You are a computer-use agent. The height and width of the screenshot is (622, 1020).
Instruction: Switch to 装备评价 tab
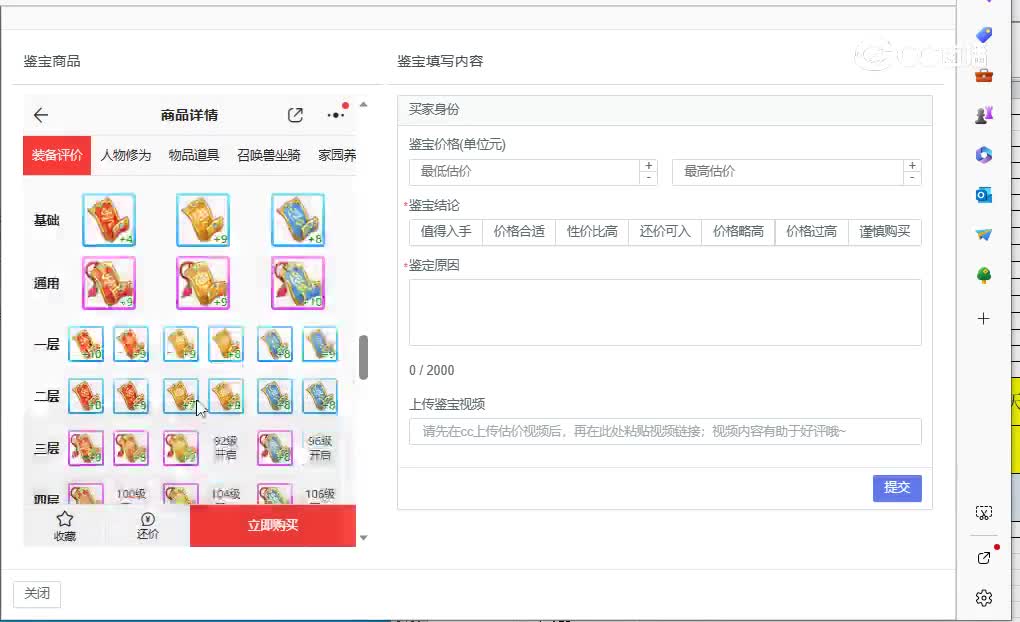click(x=57, y=155)
